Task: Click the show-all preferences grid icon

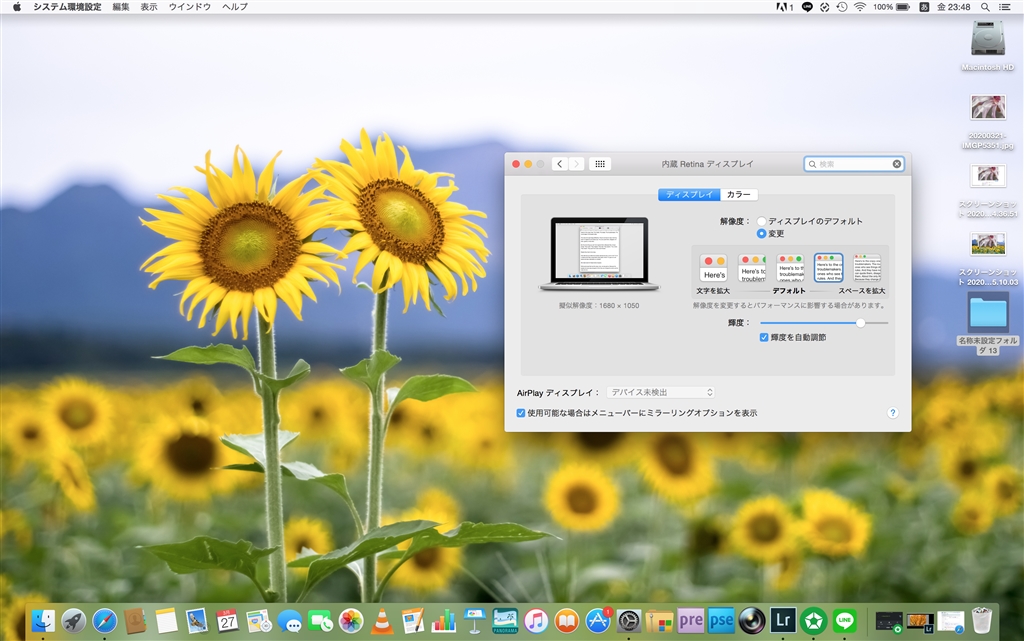Action: (600, 164)
